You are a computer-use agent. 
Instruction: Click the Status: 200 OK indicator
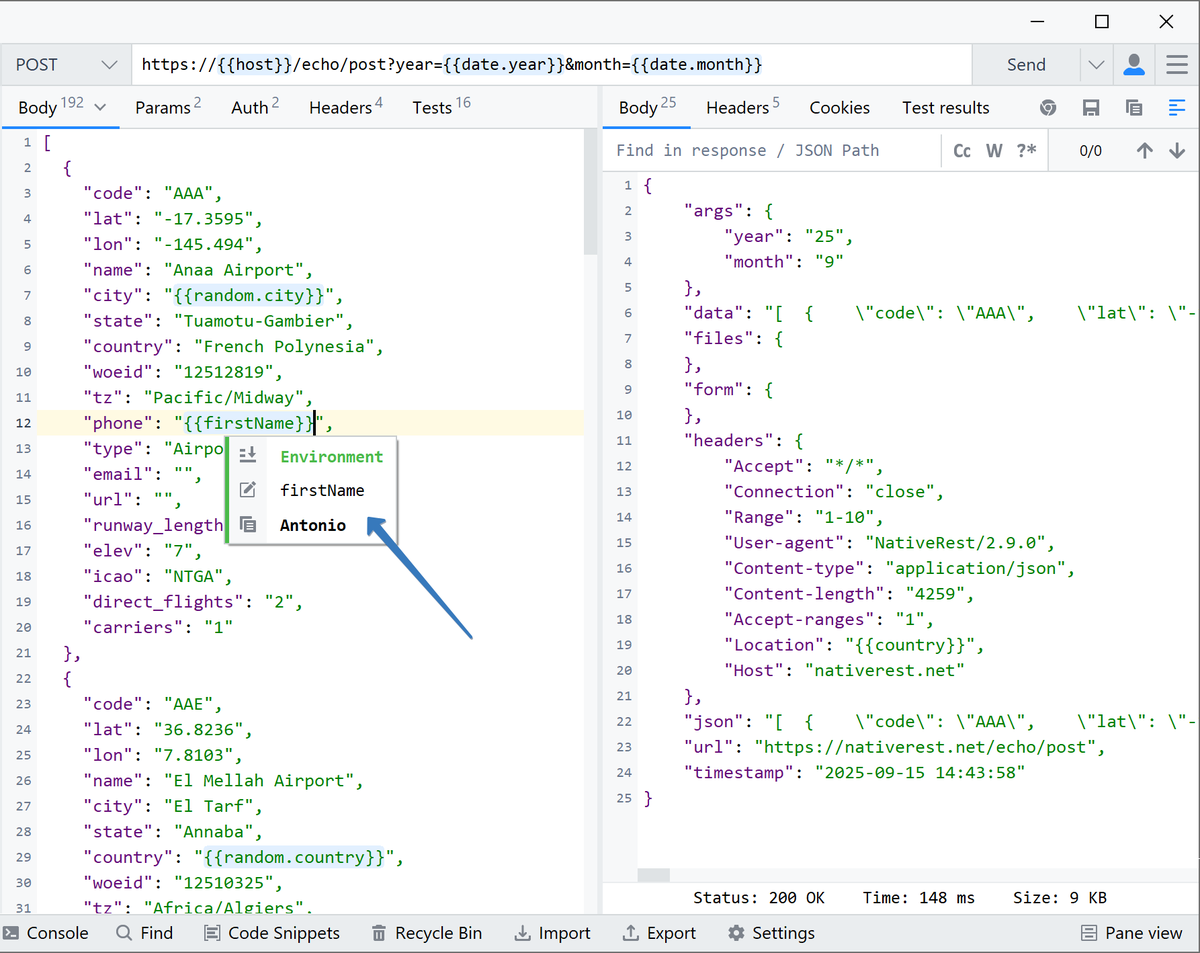(x=758, y=898)
